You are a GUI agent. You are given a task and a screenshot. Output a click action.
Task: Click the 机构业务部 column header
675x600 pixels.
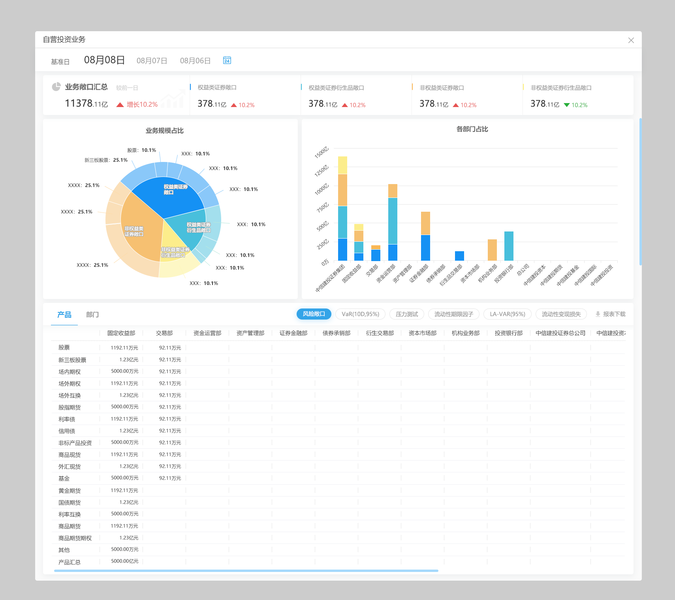pos(465,333)
